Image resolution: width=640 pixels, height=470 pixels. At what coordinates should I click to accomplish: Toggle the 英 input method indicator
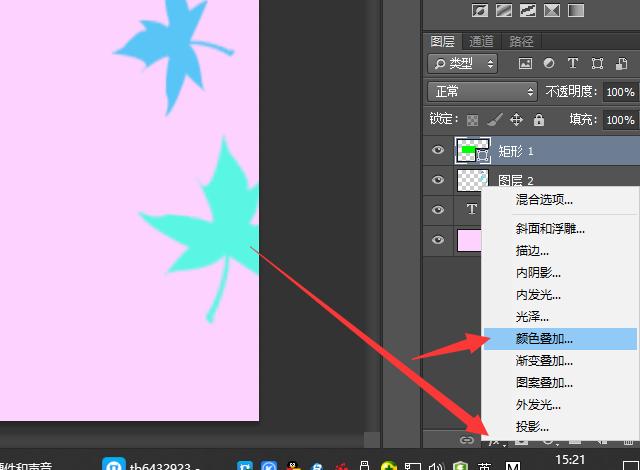484,466
